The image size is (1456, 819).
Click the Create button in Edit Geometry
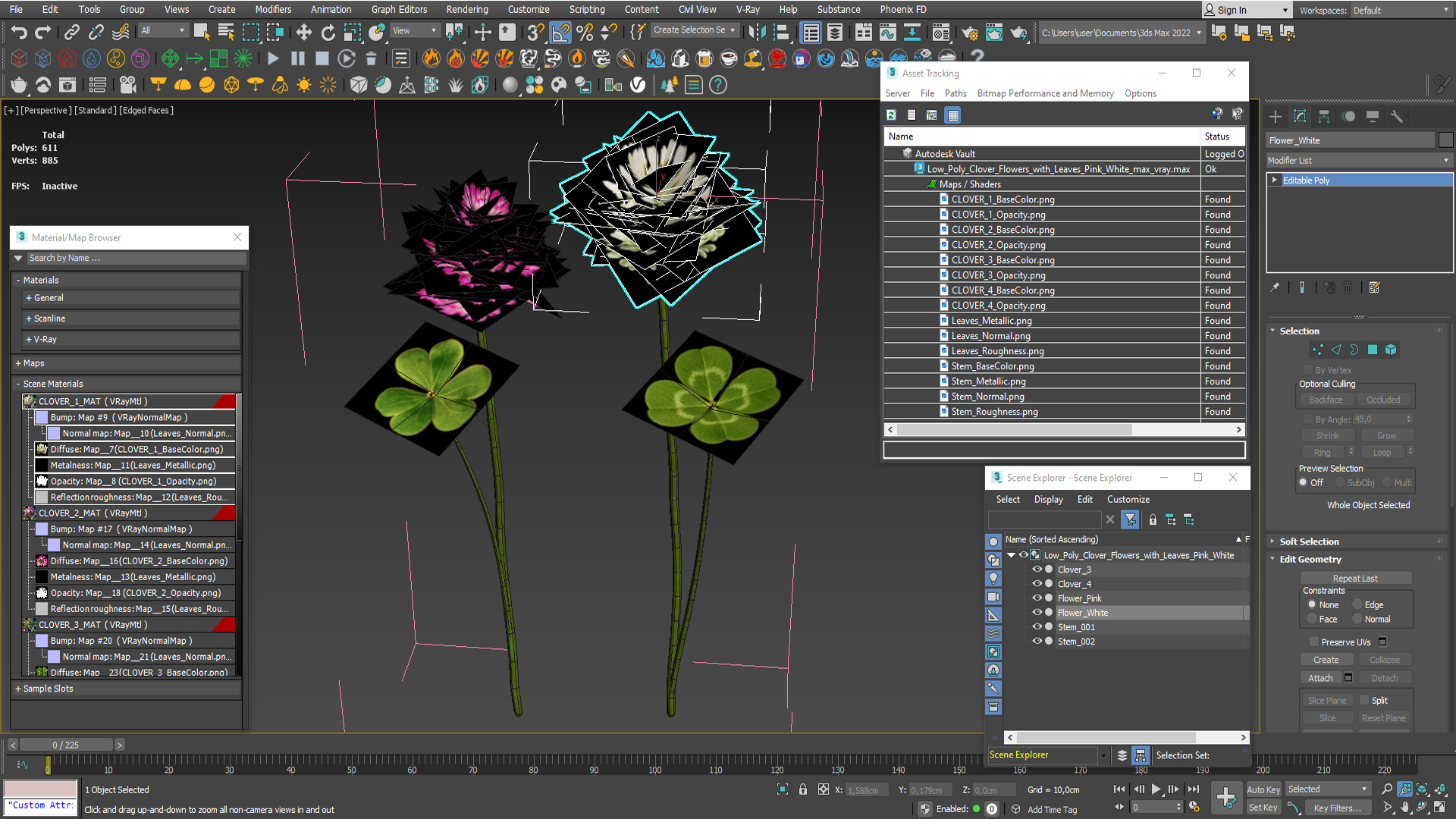coord(1326,660)
